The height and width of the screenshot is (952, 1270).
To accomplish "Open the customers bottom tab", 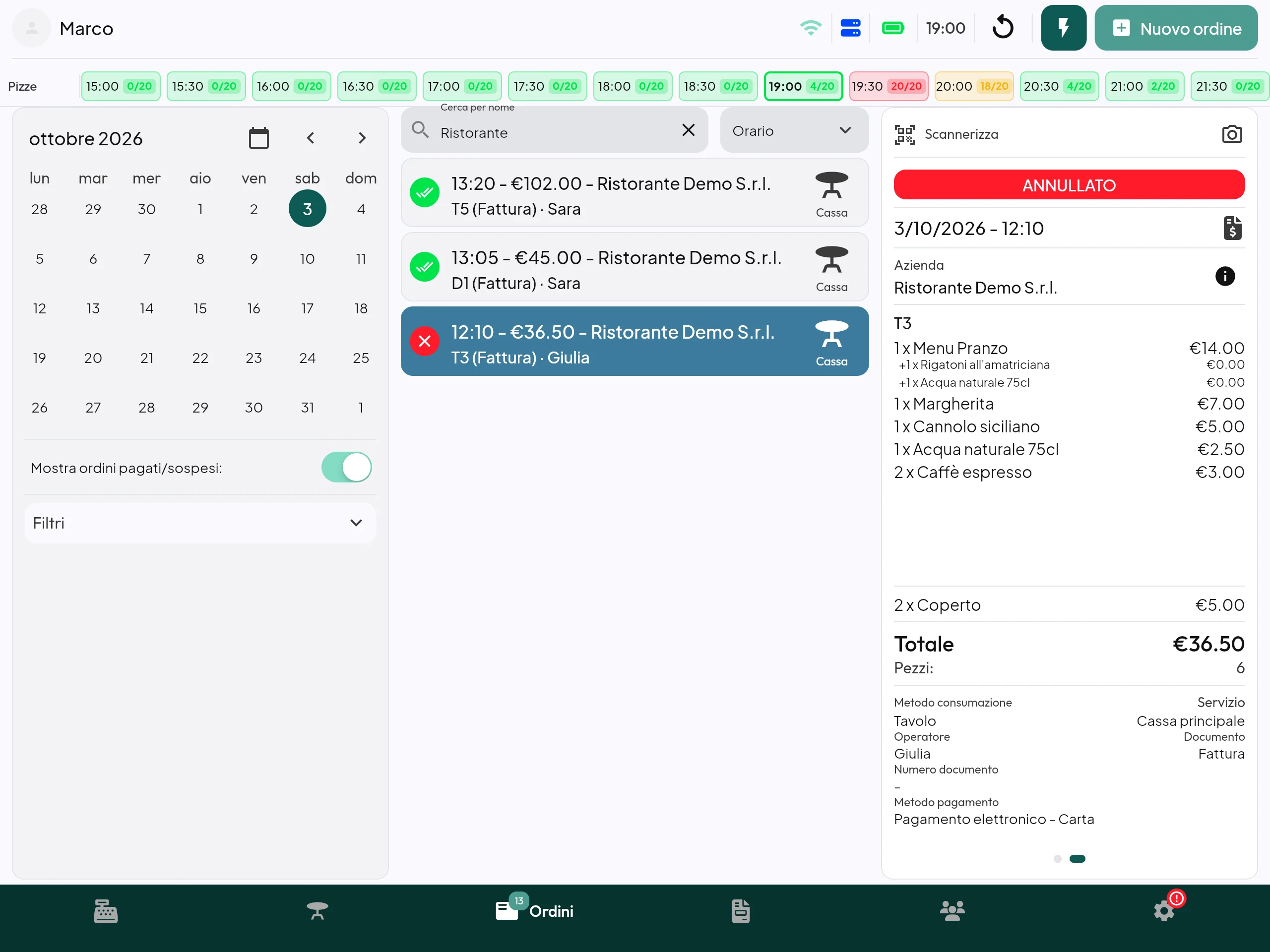I will tap(952, 911).
